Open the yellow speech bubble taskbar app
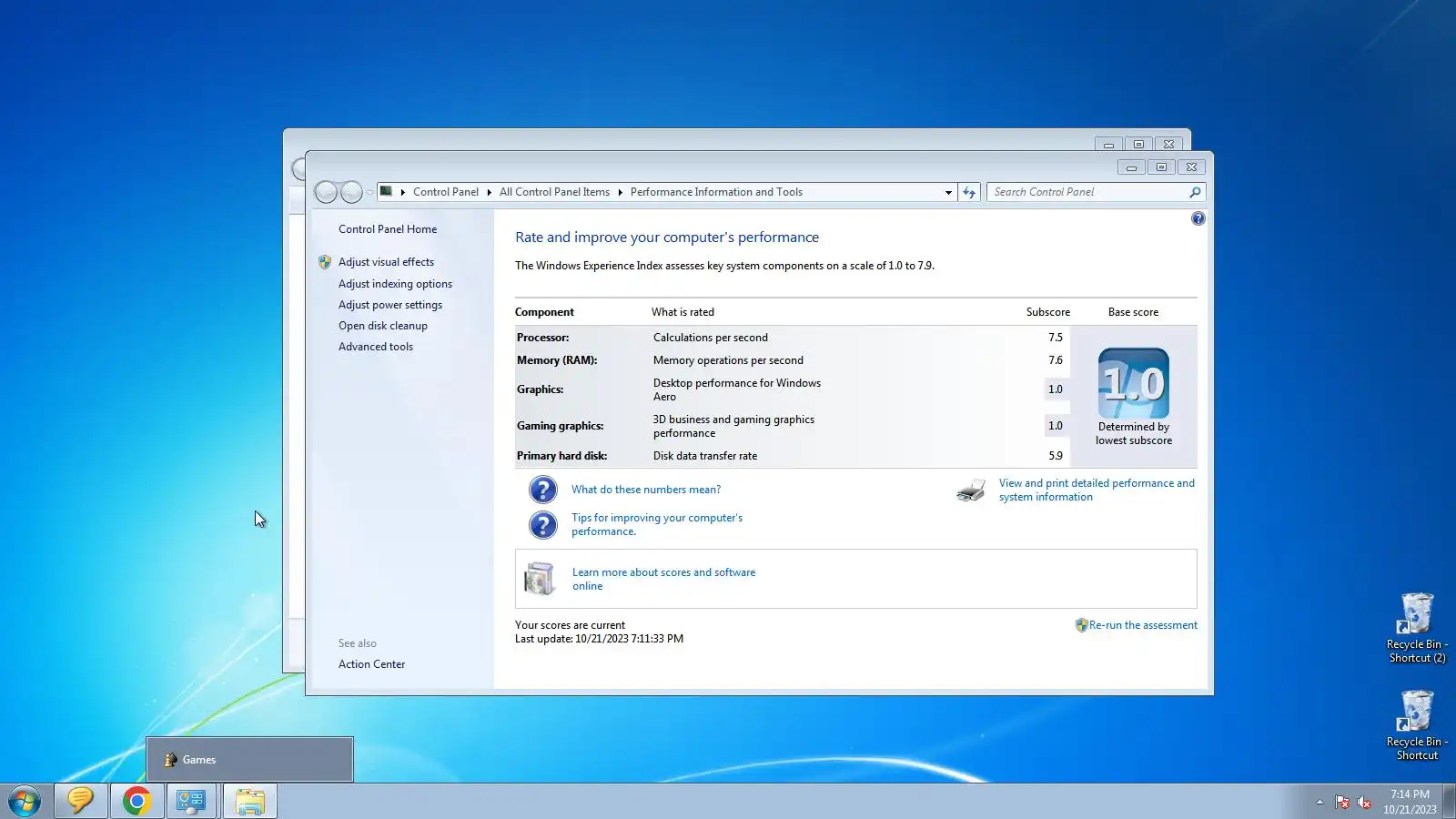The width and height of the screenshot is (1456, 819). [x=81, y=802]
